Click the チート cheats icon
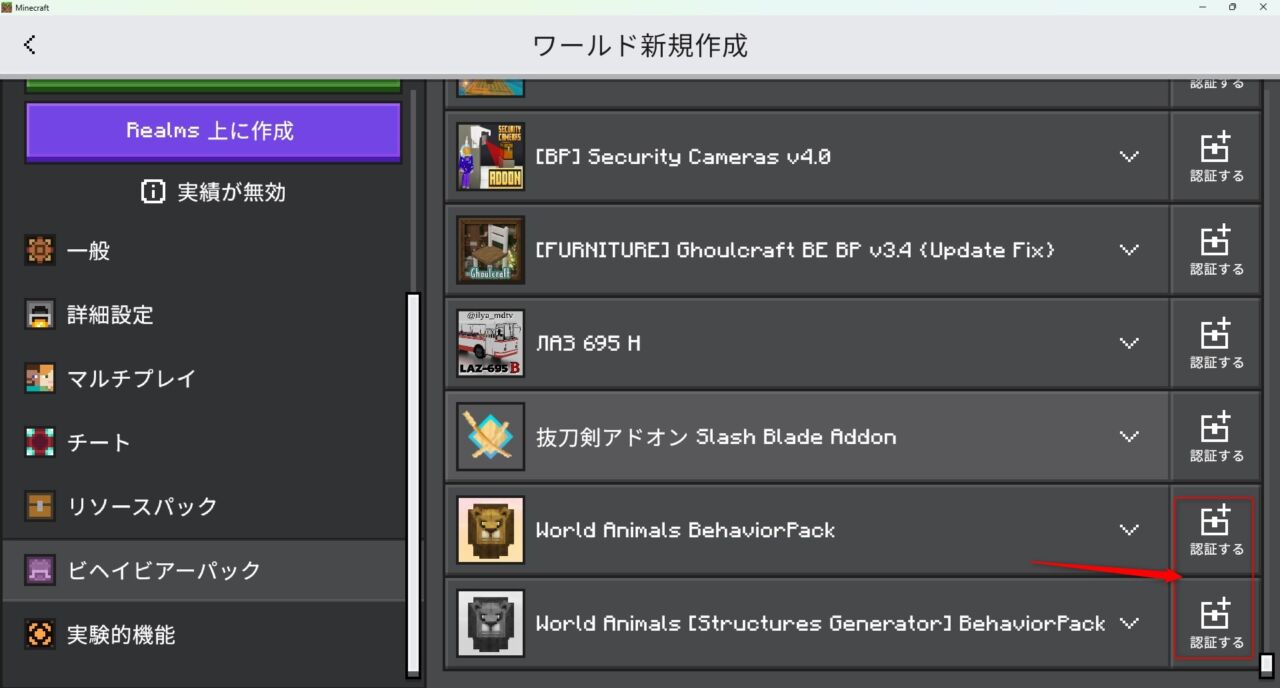The image size is (1280, 688). (40, 443)
